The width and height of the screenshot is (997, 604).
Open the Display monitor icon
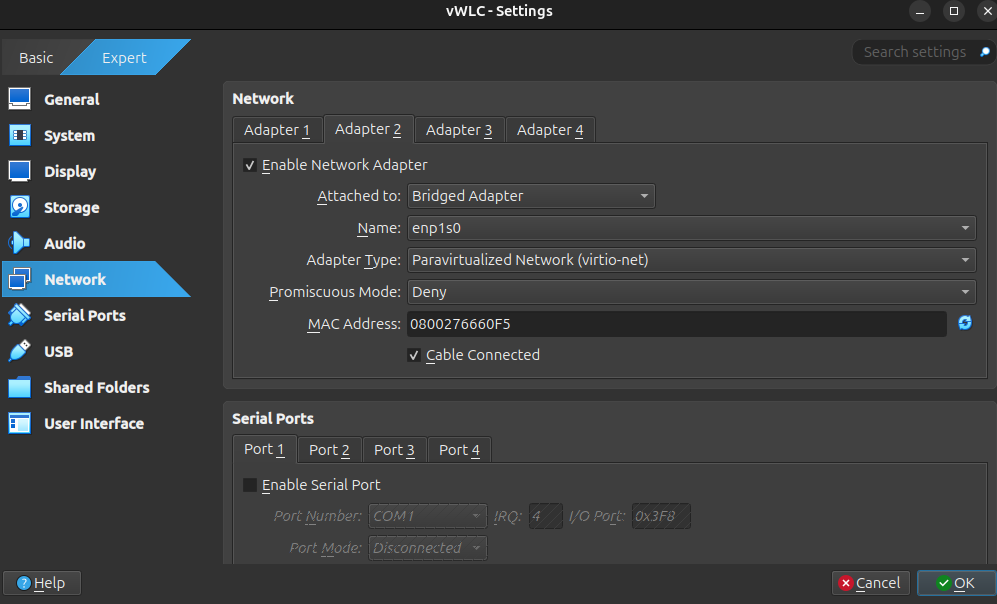(x=20, y=172)
